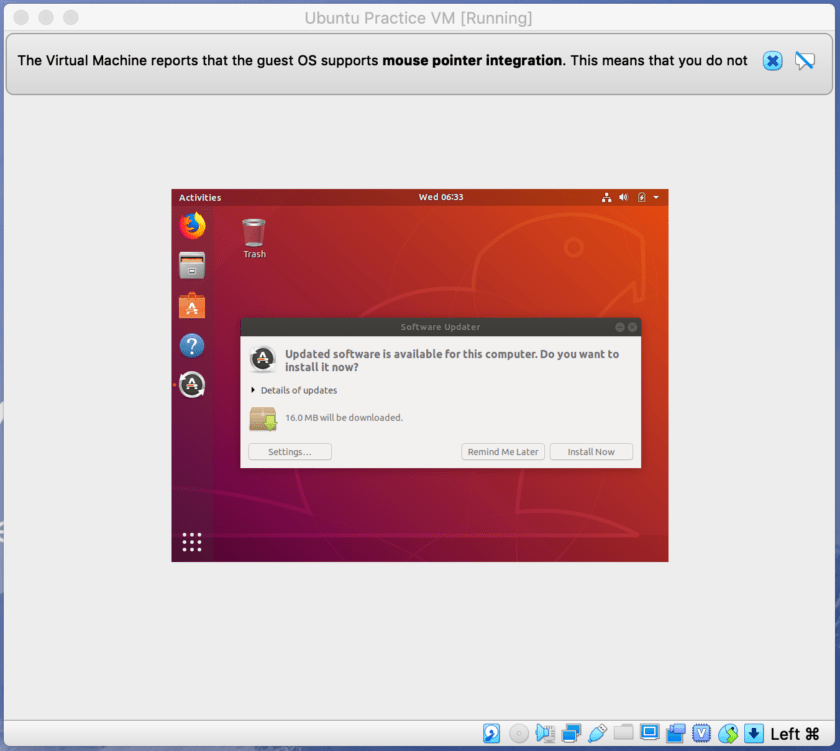Click Software Updater icon in dock
This screenshot has width=840, height=751.
click(x=192, y=385)
